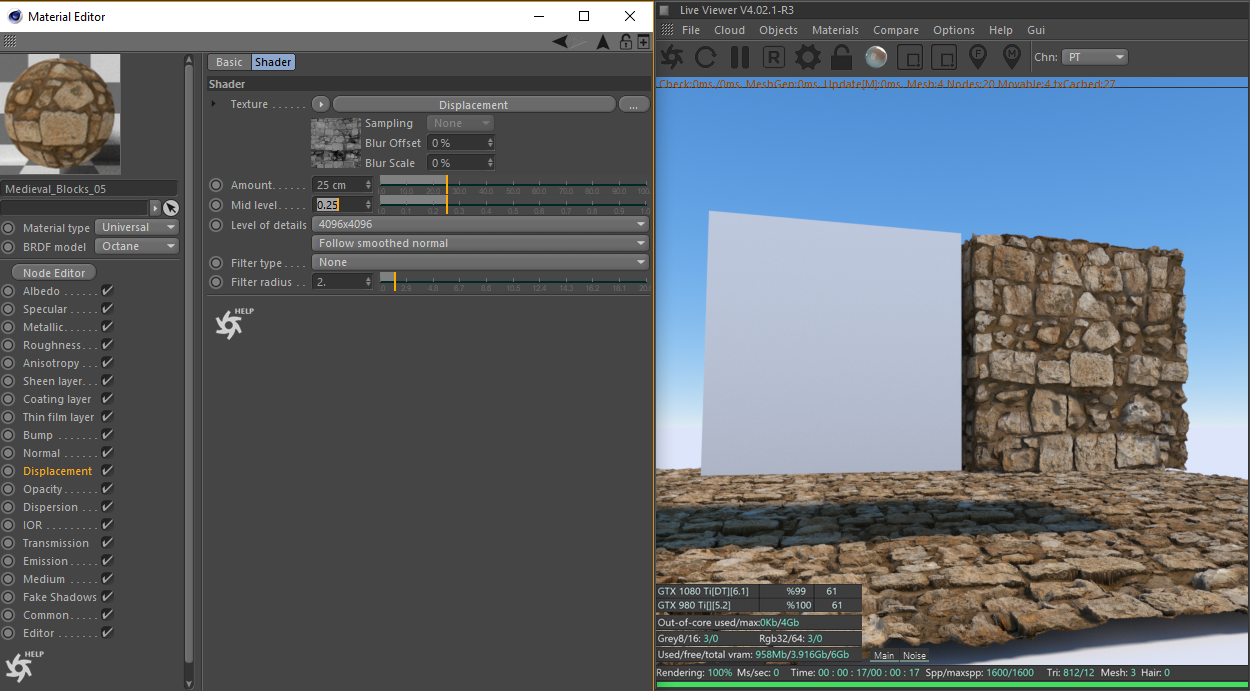The image size is (1250, 691).
Task: Open the Node Editor
Action: (54, 273)
